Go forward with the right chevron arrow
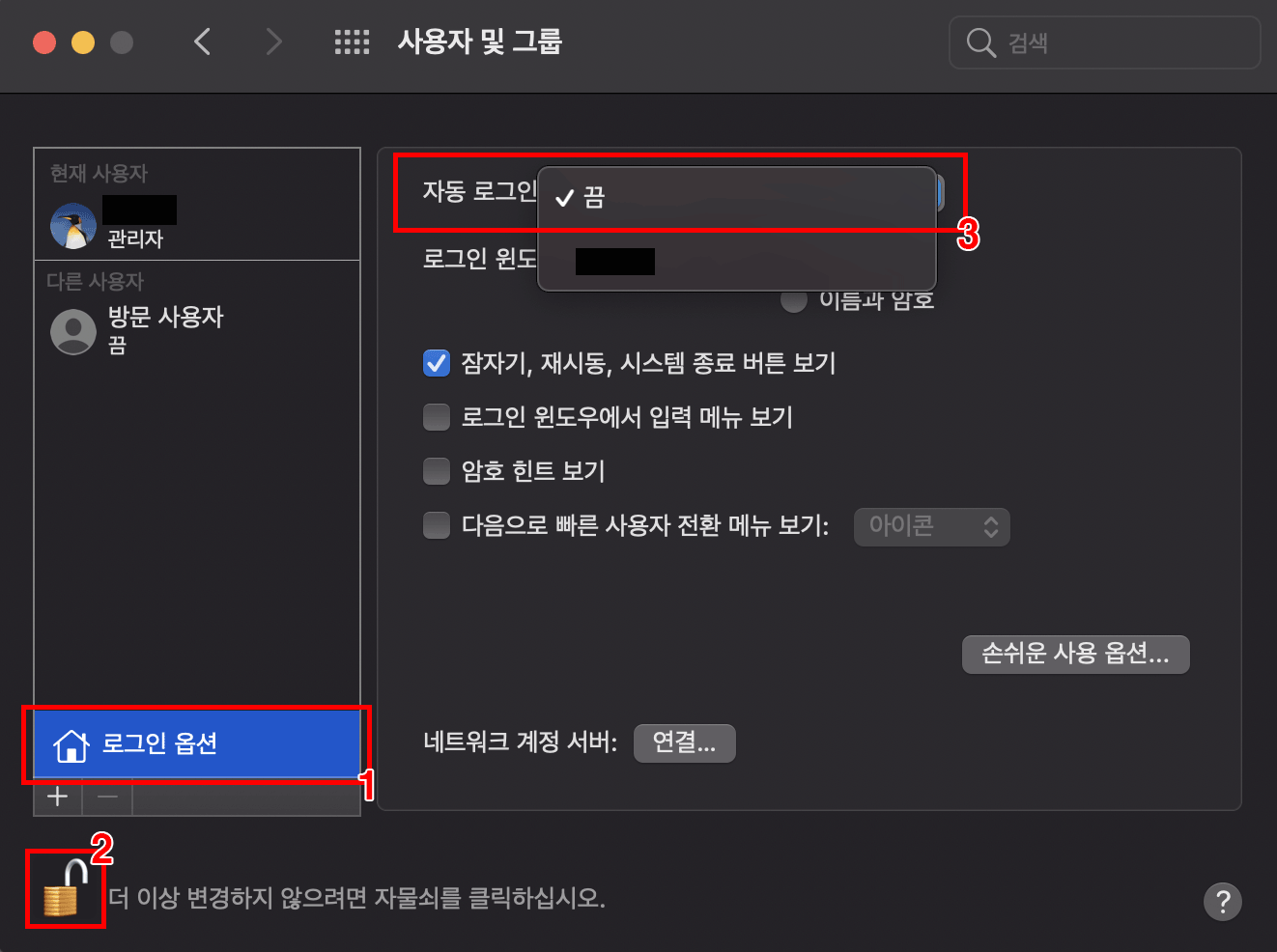 274,42
